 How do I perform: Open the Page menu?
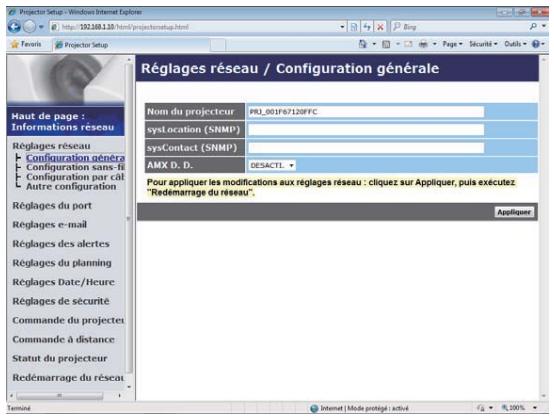point(452,44)
